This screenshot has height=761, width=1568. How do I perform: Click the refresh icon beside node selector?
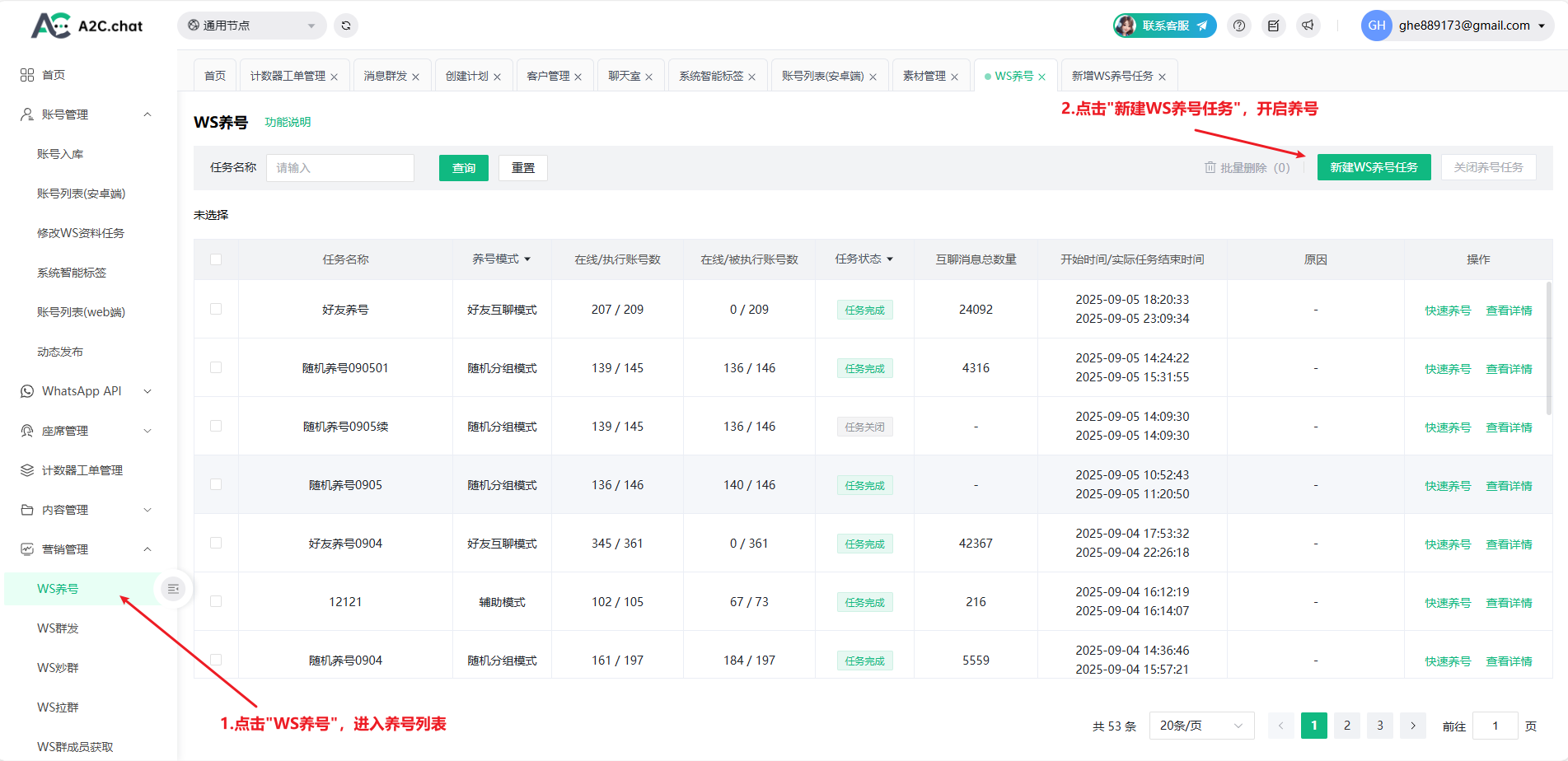346,26
